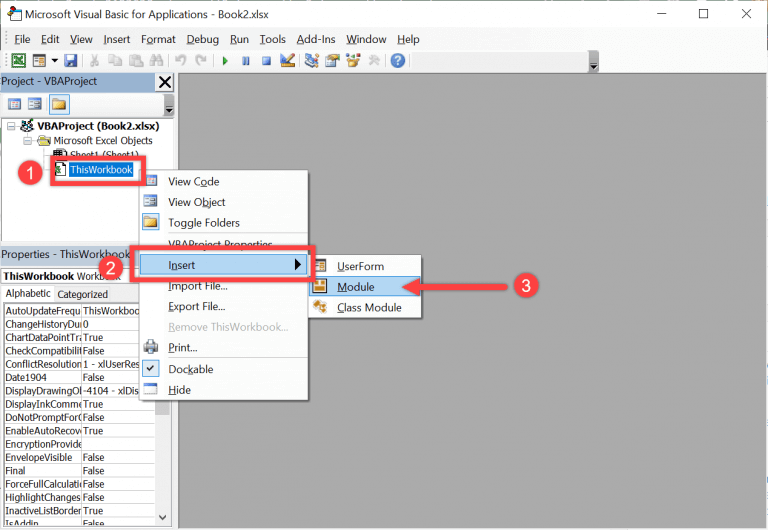The width and height of the screenshot is (768, 530).
Task: Open the Insert menu in menu bar
Action: click(x=117, y=39)
